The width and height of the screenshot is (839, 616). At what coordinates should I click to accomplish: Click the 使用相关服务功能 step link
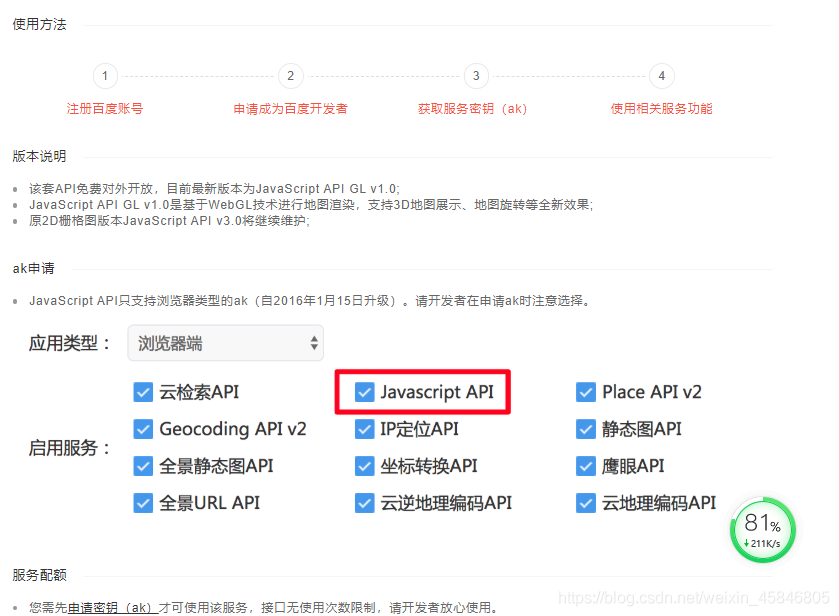click(662, 109)
